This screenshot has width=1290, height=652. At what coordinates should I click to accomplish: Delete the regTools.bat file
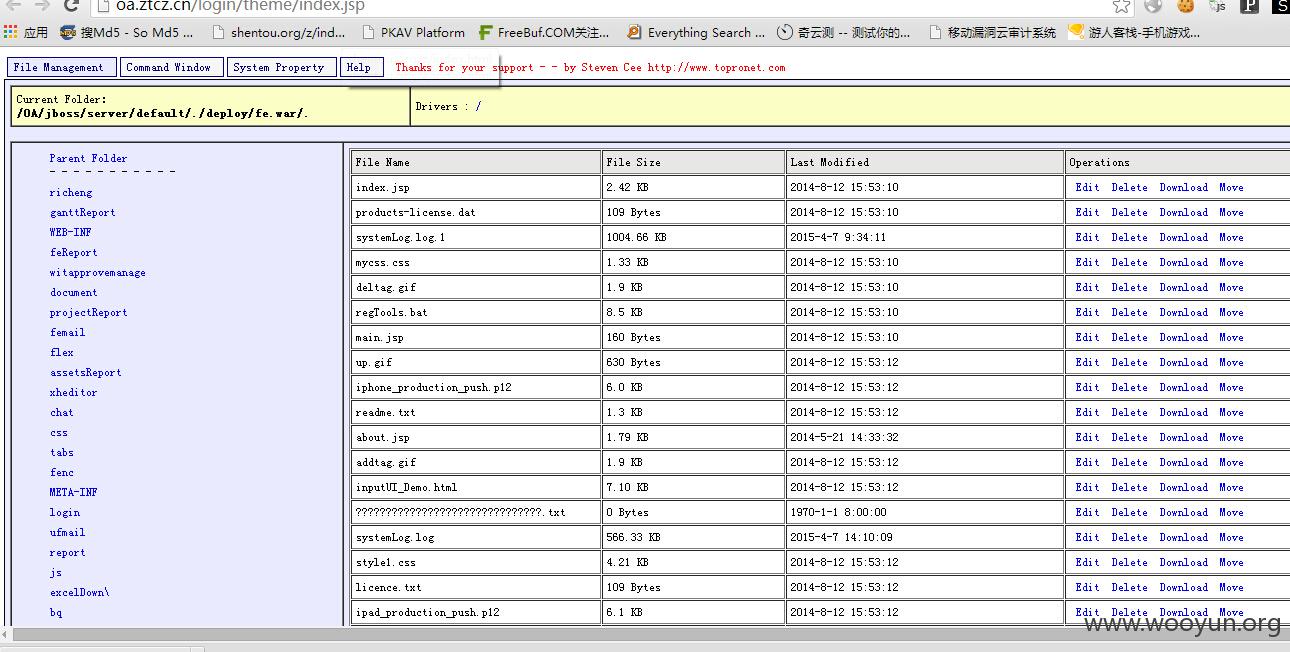click(x=1129, y=312)
